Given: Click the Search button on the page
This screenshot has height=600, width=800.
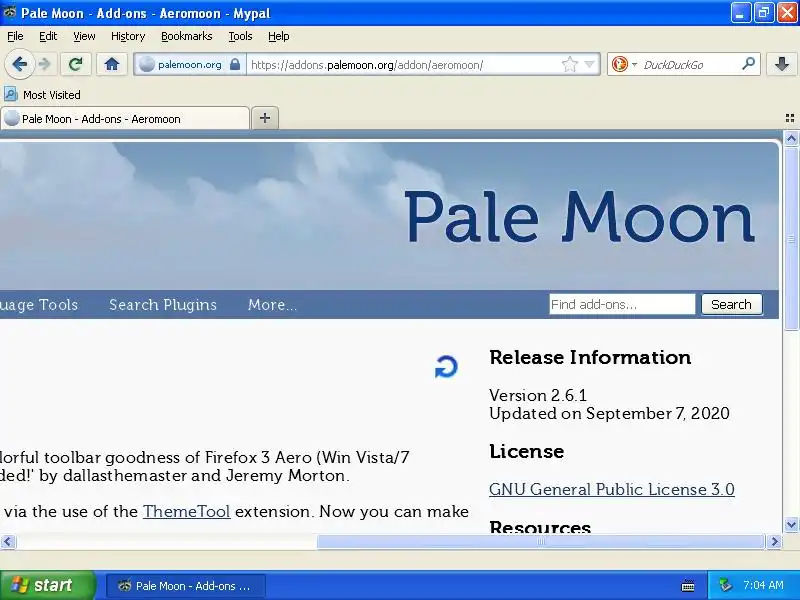Looking at the screenshot, I should pyautogui.click(x=732, y=304).
